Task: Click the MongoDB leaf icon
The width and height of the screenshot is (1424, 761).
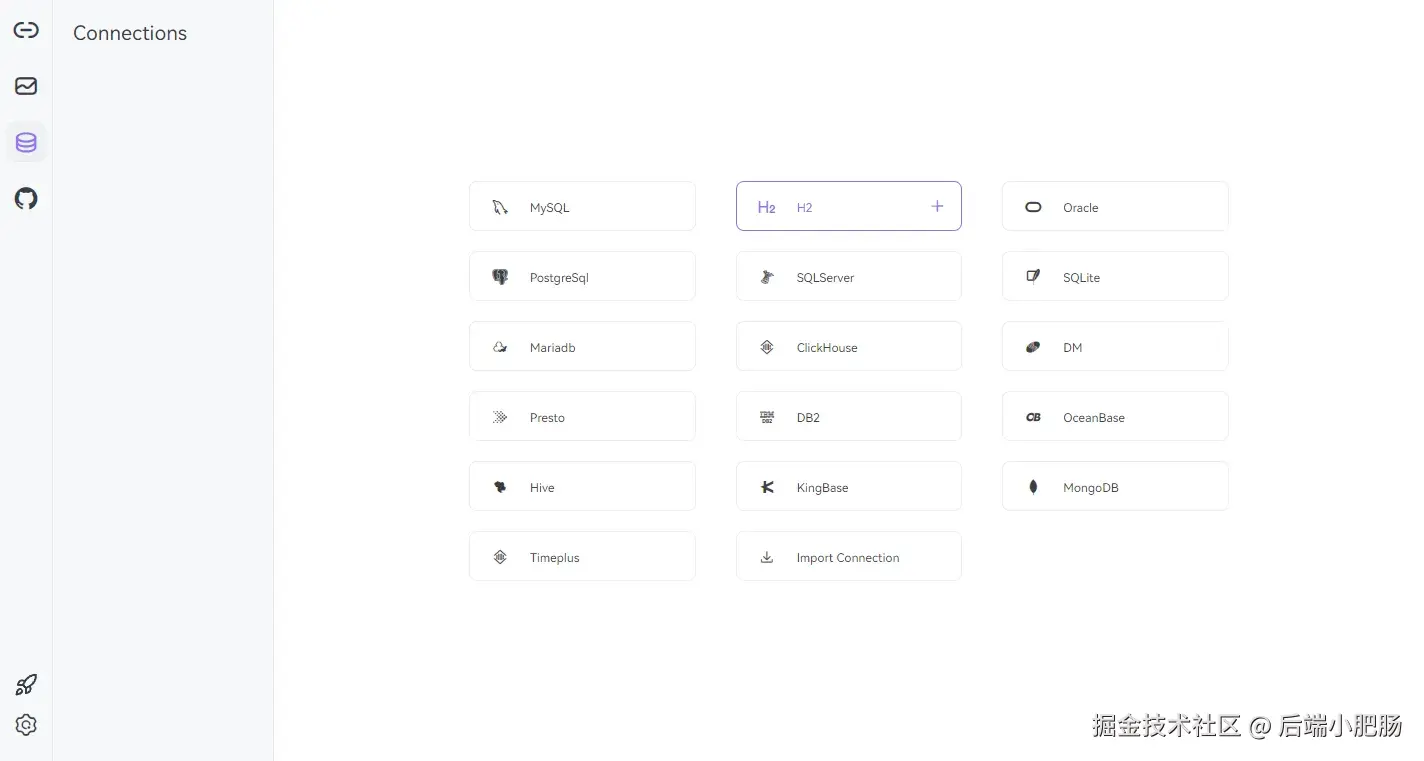Action: point(1033,487)
